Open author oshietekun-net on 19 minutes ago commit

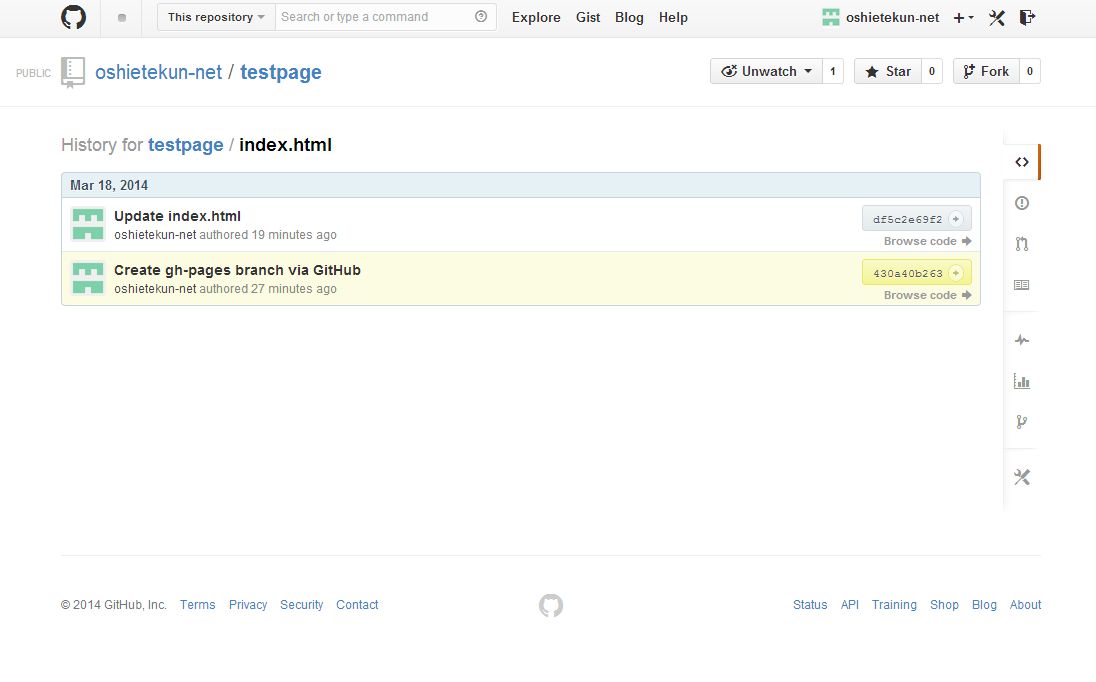155,235
